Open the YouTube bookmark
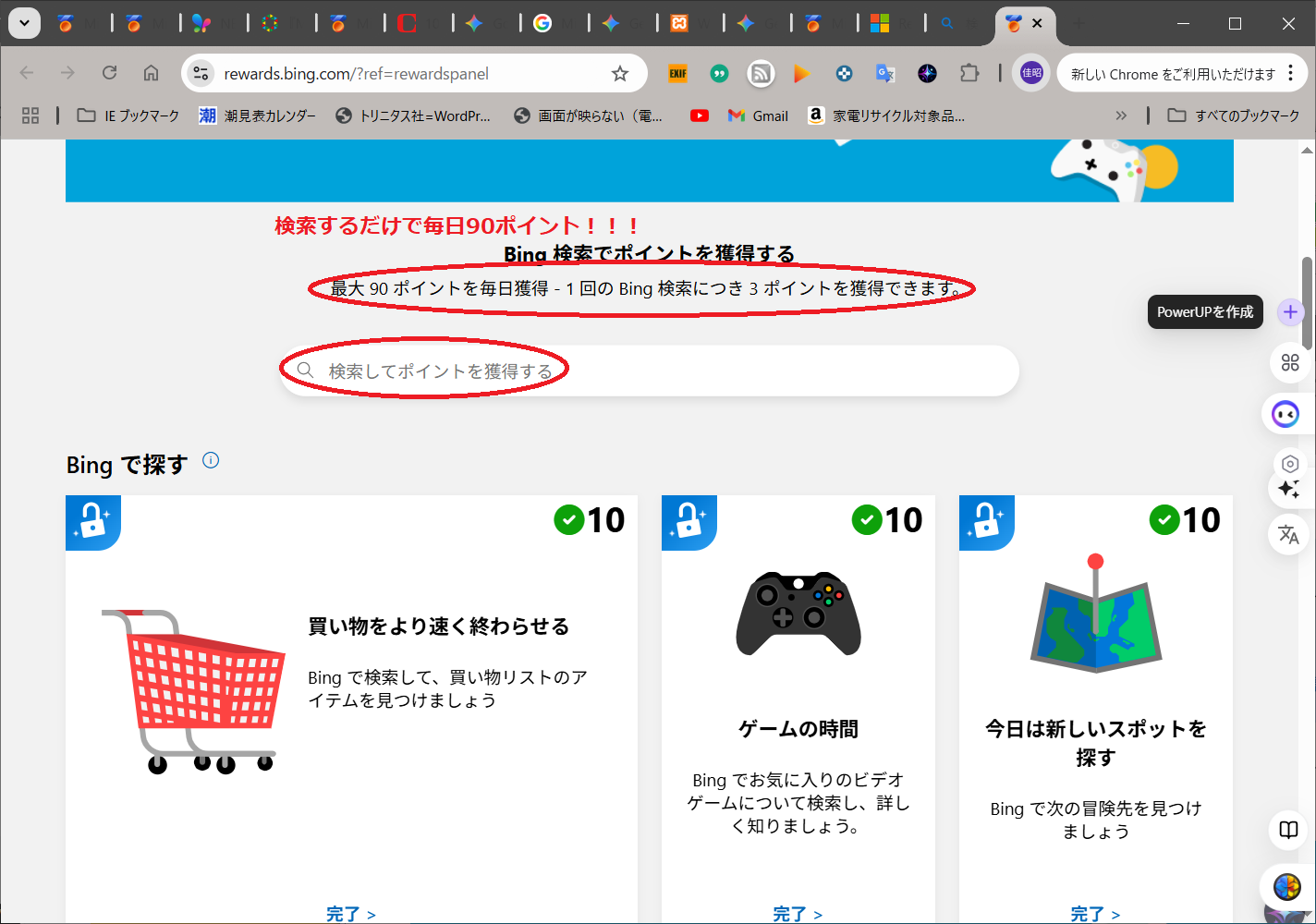This screenshot has width=1316, height=924. 700,115
